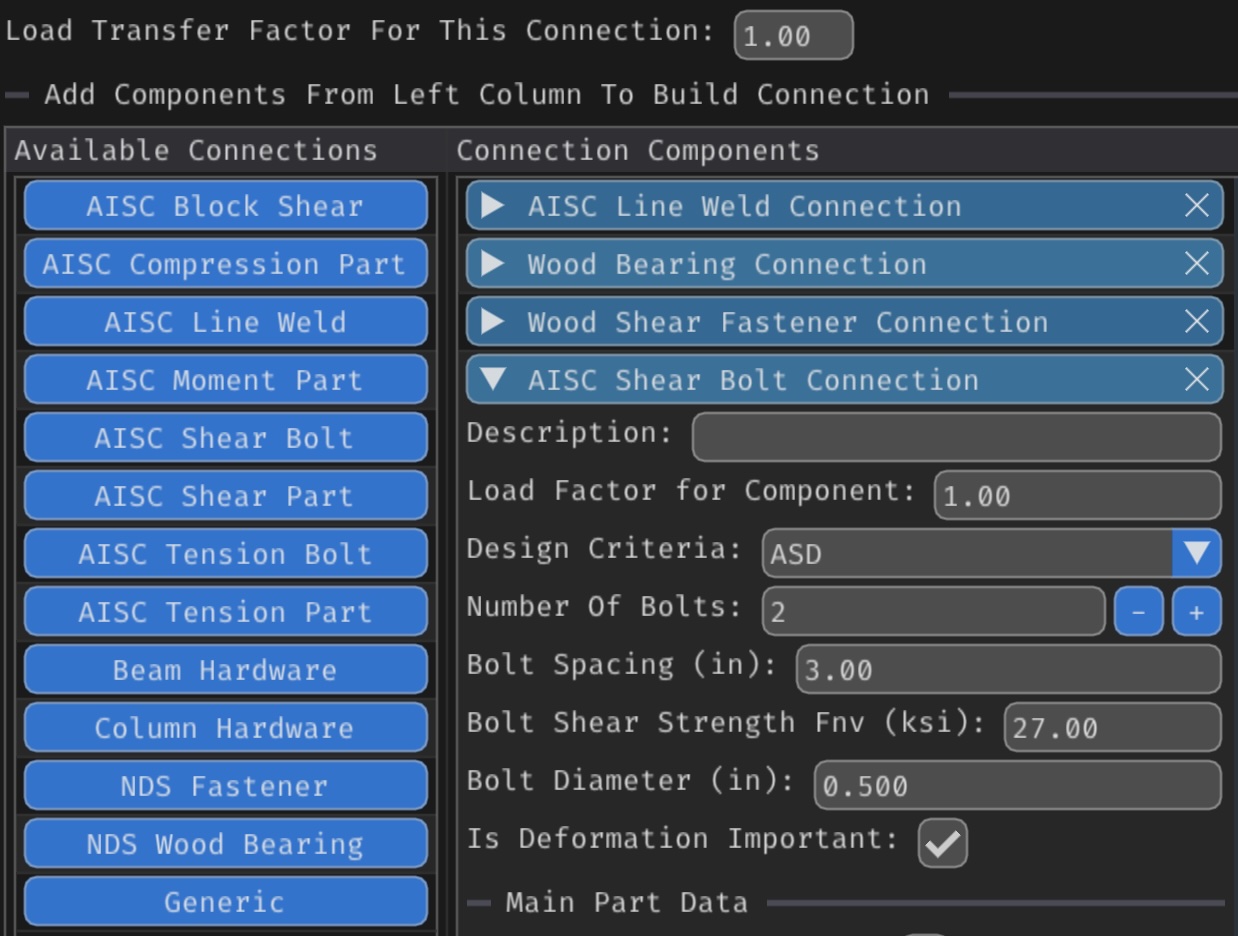
Task: Remove the AISC Line Weld Connection component
Action: click(1196, 206)
